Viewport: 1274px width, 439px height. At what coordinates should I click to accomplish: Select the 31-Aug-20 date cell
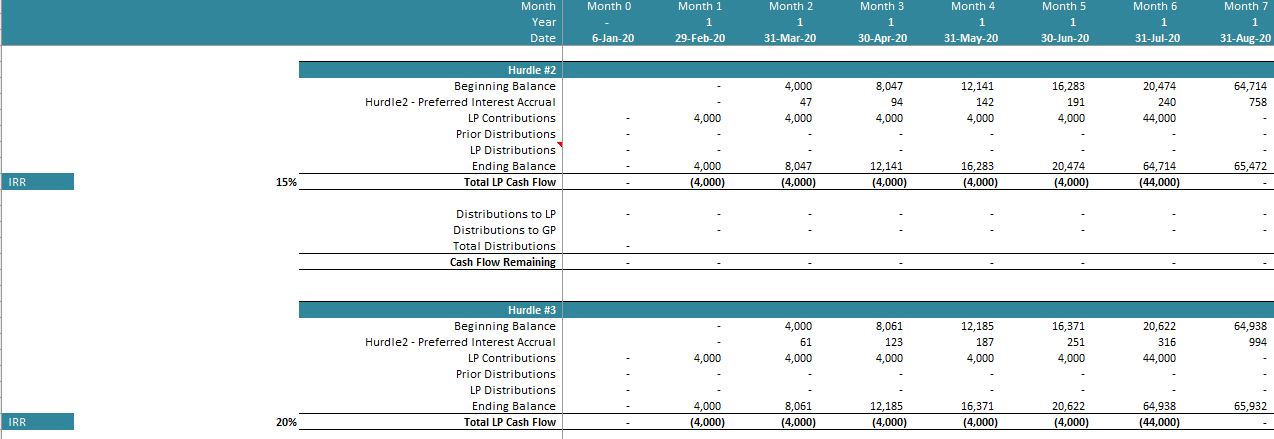pyautogui.click(x=1244, y=38)
